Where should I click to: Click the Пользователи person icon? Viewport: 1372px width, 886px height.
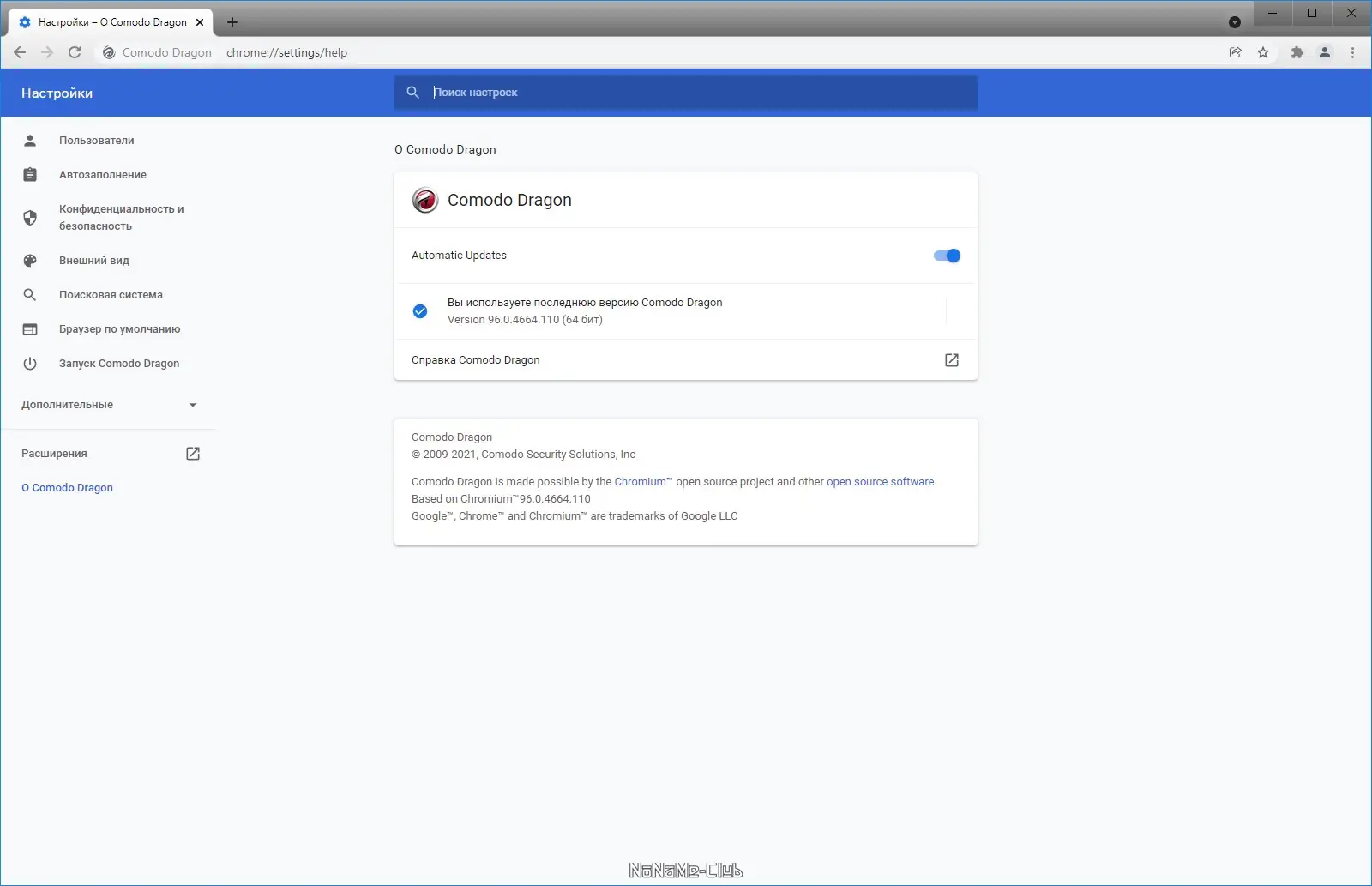pyautogui.click(x=30, y=140)
